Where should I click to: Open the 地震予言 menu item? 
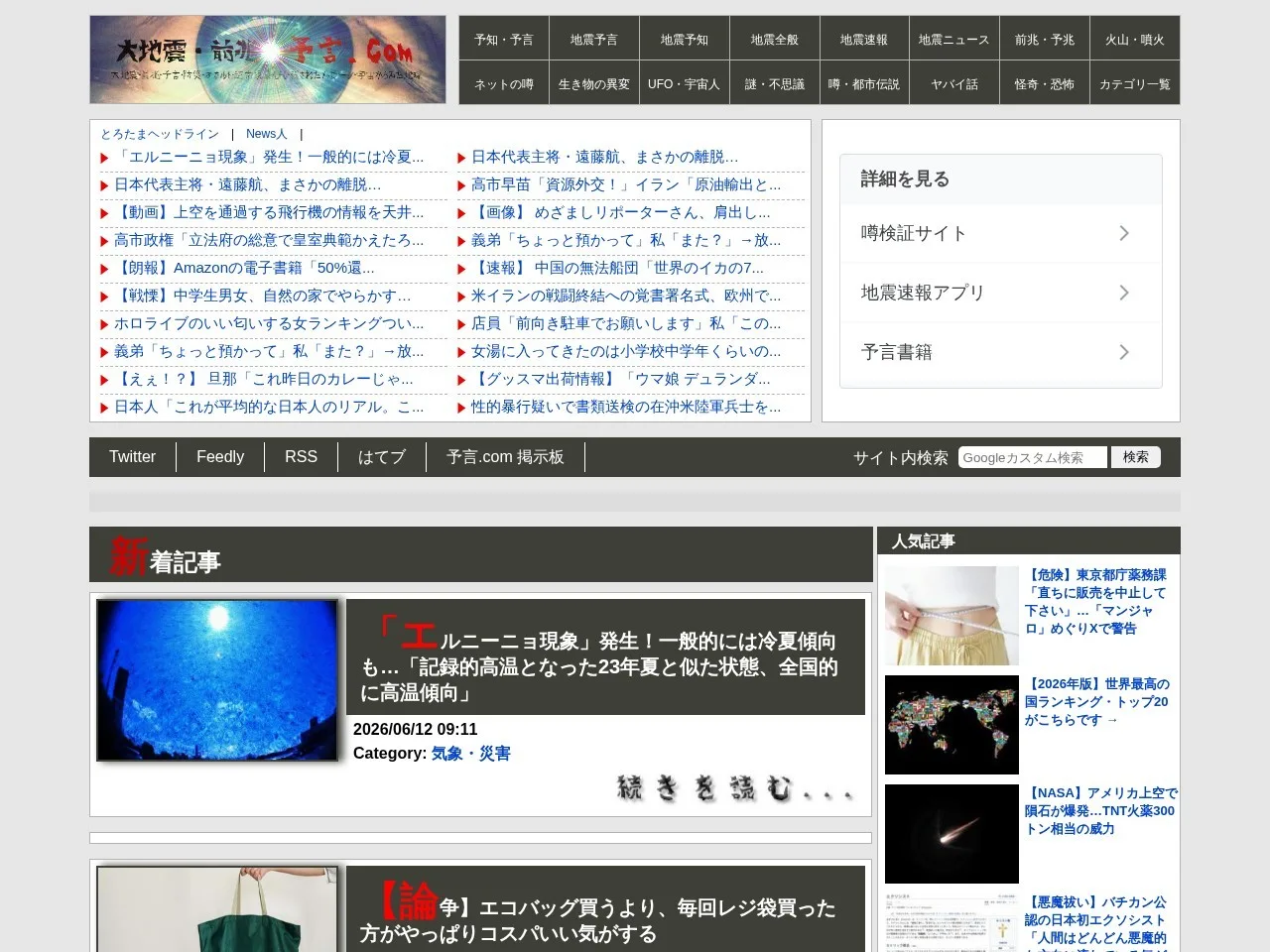tap(594, 40)
